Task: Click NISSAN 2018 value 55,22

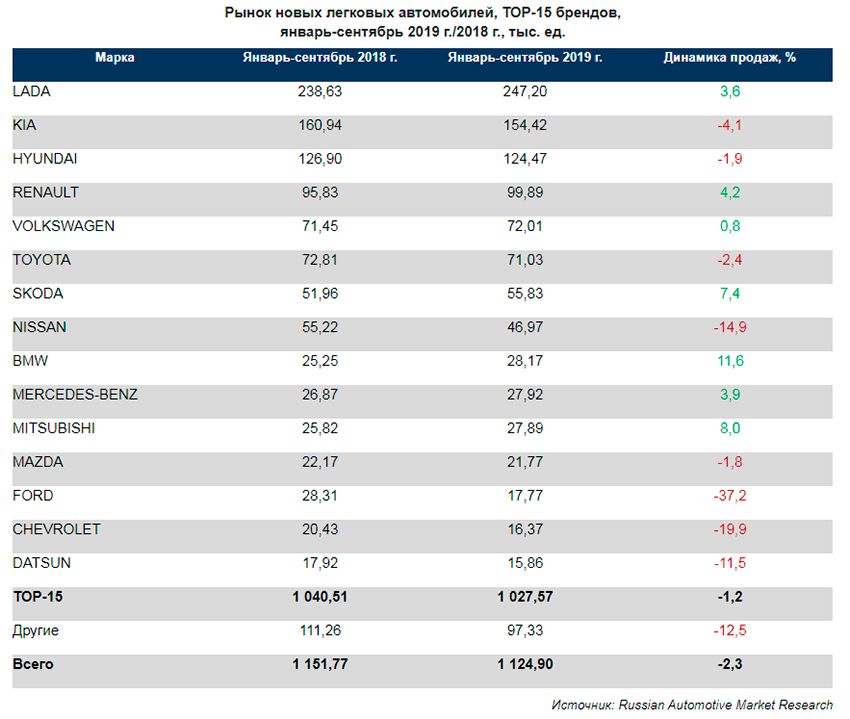Action: [x=320, y=327]
